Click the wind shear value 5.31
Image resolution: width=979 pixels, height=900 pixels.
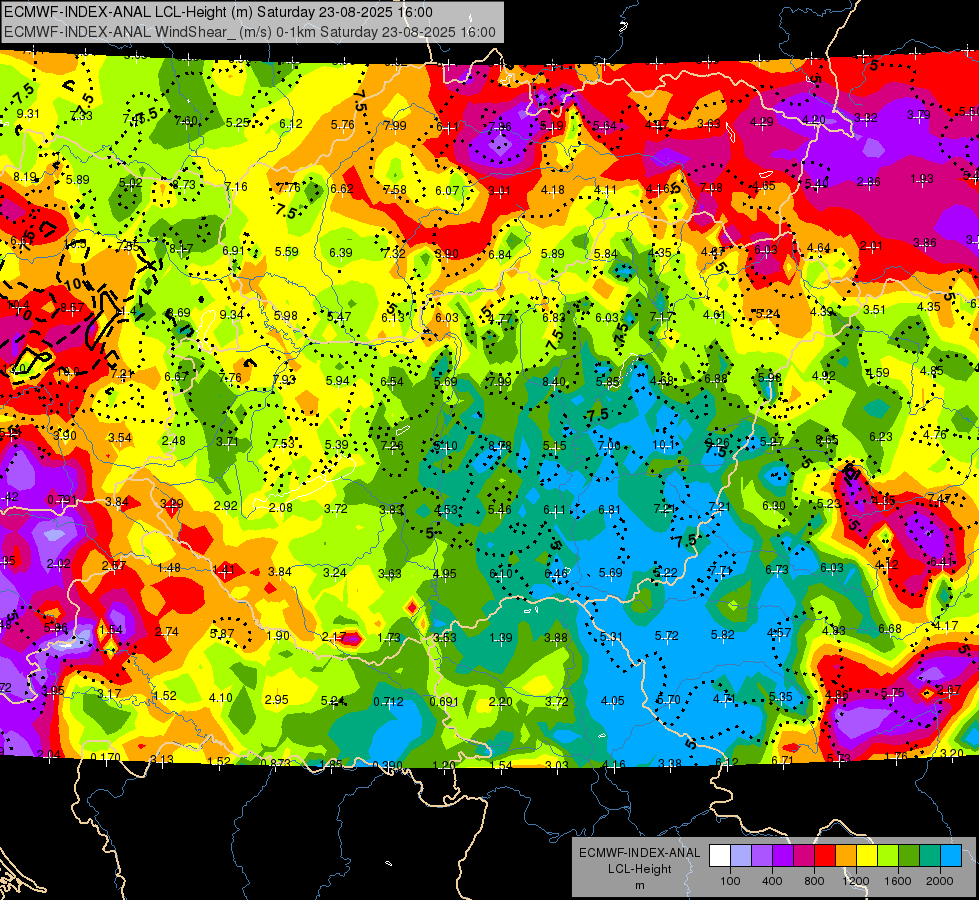point(611,636)
